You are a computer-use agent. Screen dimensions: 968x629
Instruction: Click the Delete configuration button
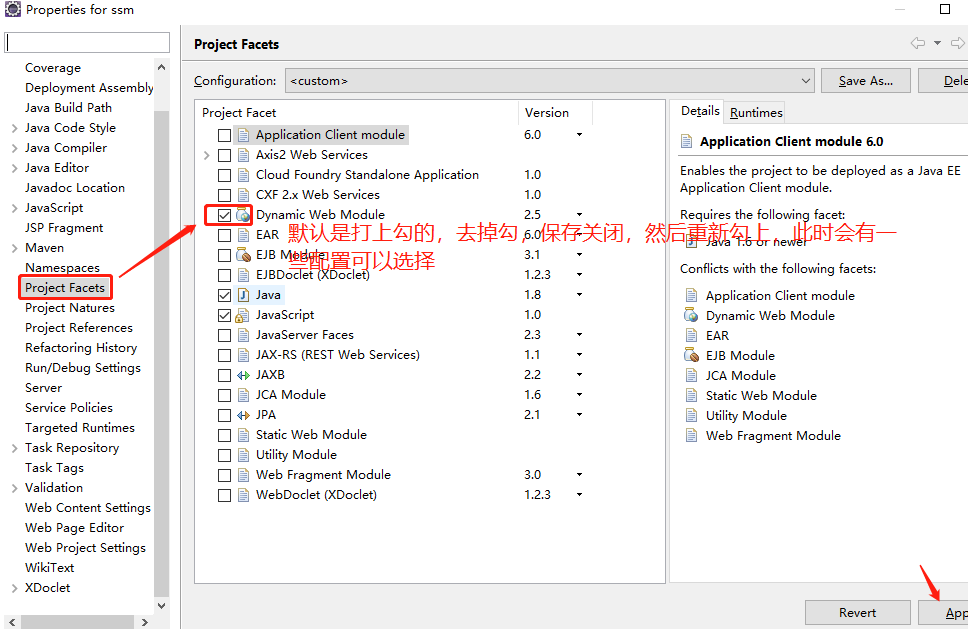point(944,81)
